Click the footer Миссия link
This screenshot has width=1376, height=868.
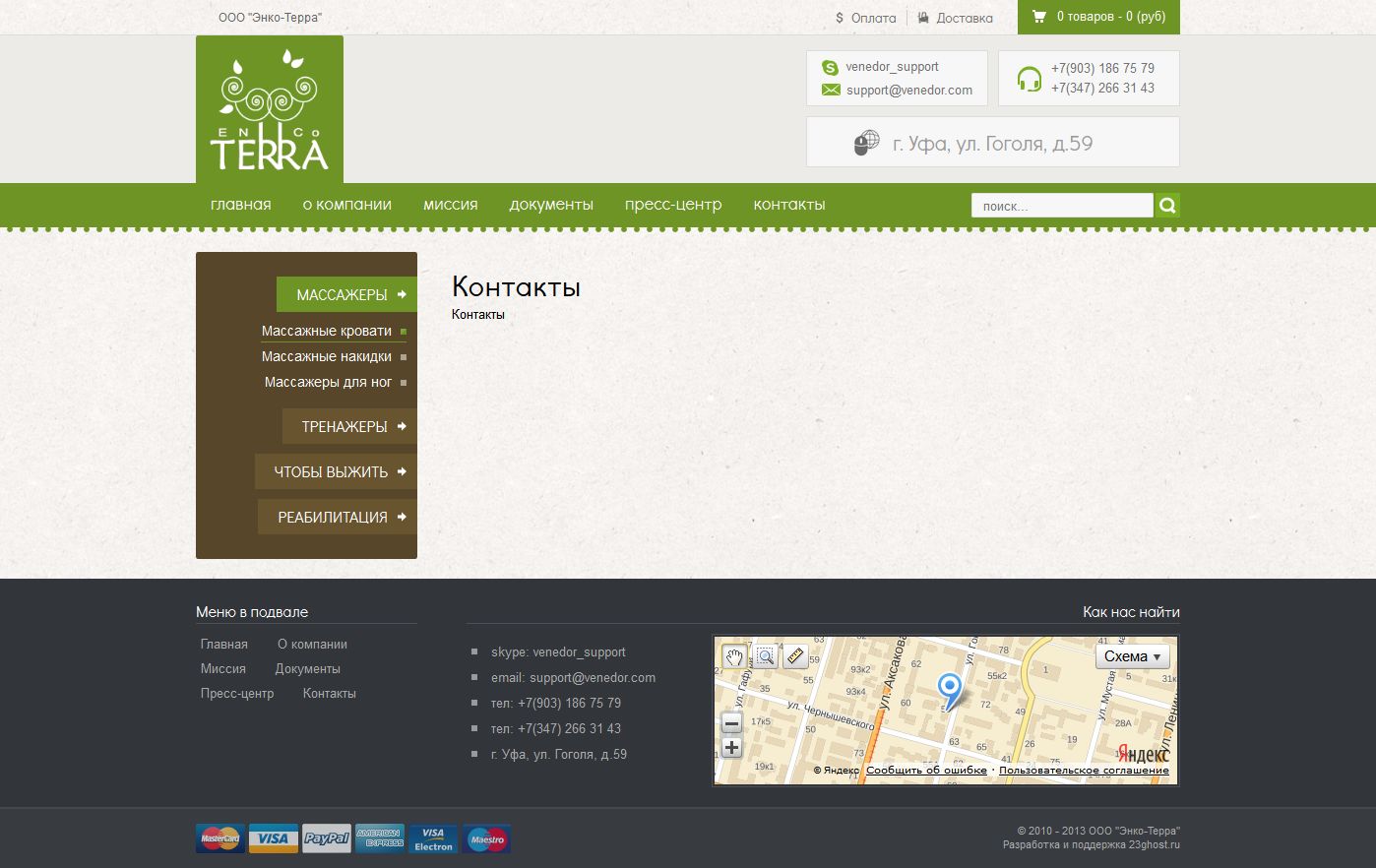pos(223,668)
